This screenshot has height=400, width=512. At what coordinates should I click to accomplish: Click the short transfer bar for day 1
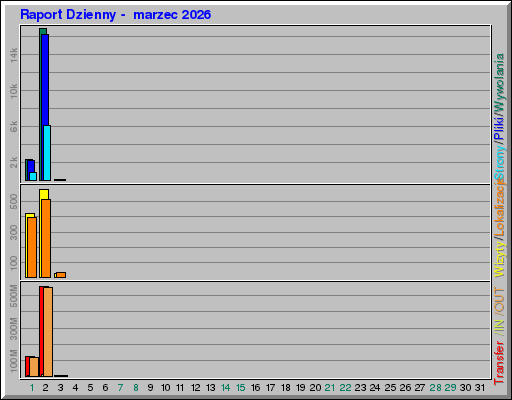pos(34,367)
